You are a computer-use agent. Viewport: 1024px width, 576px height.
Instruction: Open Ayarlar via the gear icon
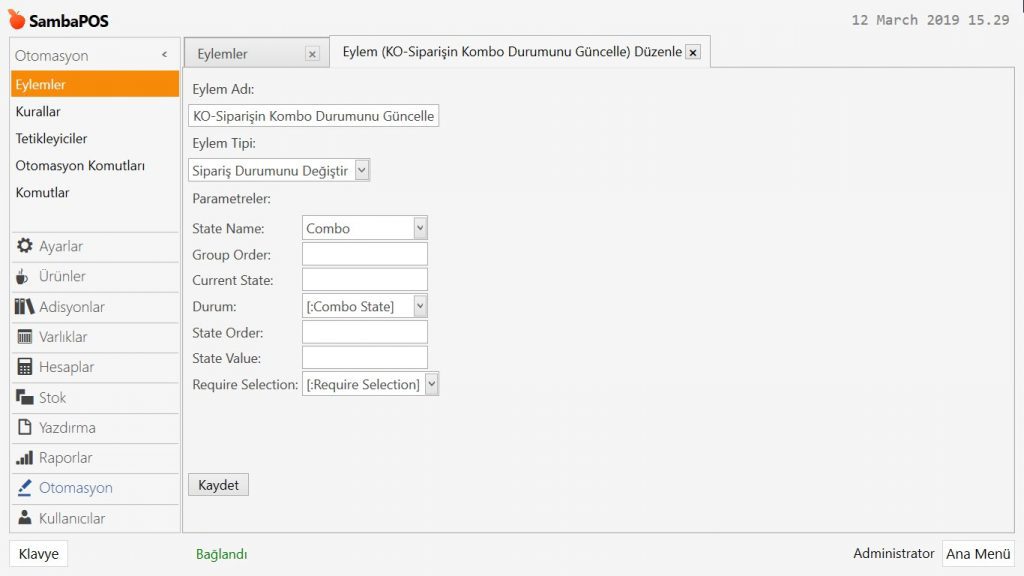(25, 246)
